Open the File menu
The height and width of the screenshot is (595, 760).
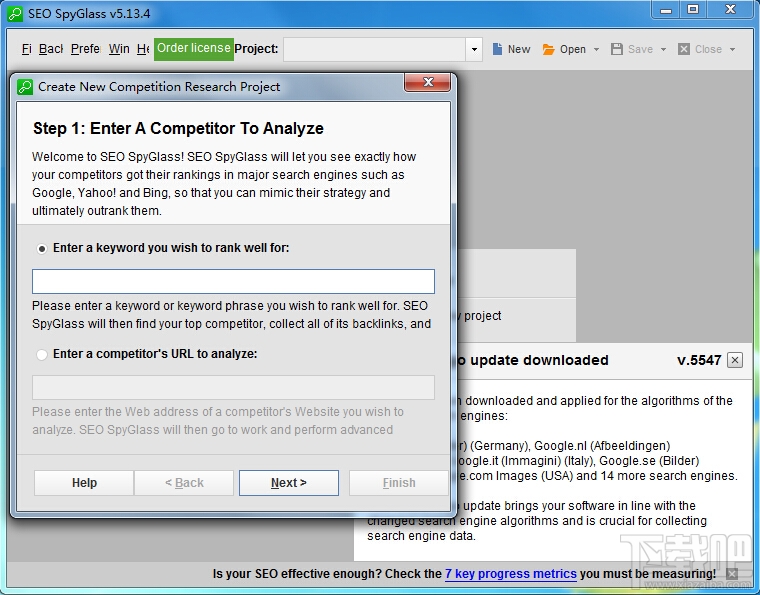click(x=27, y=49)
